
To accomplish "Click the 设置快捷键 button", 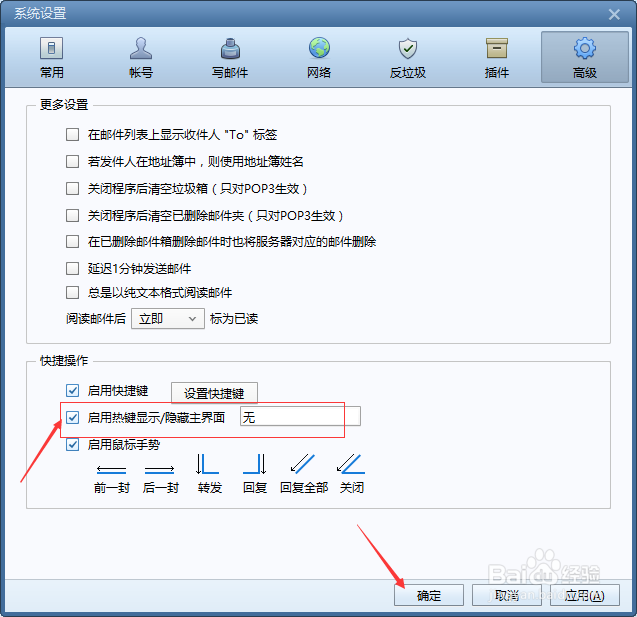I will point(214,393).
